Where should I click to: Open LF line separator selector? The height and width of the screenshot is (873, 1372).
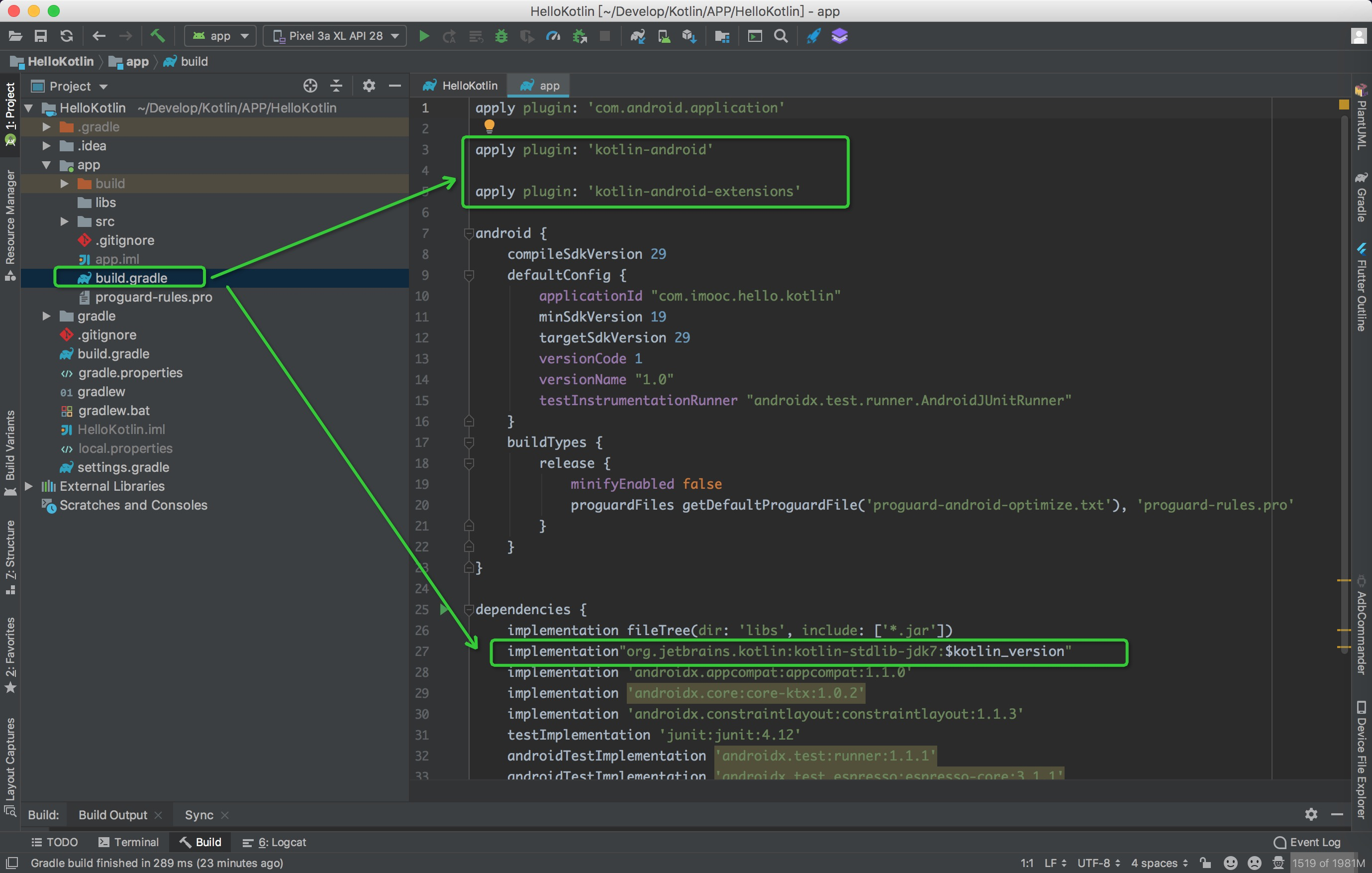coord(1055,863)
